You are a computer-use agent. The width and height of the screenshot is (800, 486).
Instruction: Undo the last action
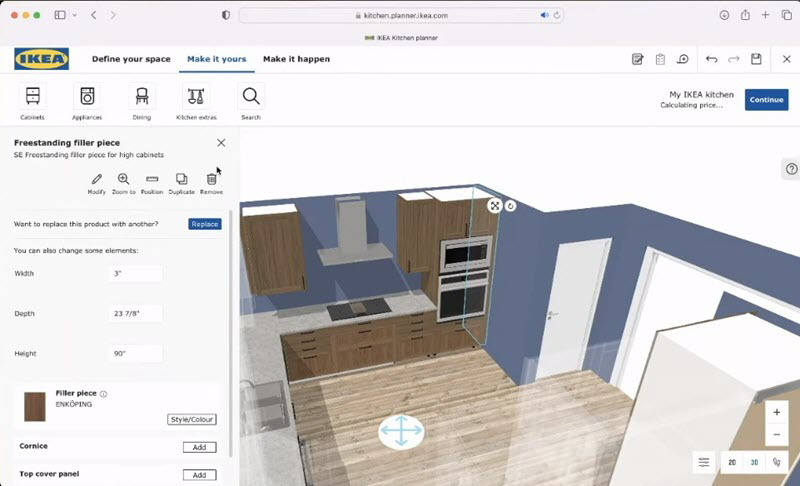tap(712, 59)
